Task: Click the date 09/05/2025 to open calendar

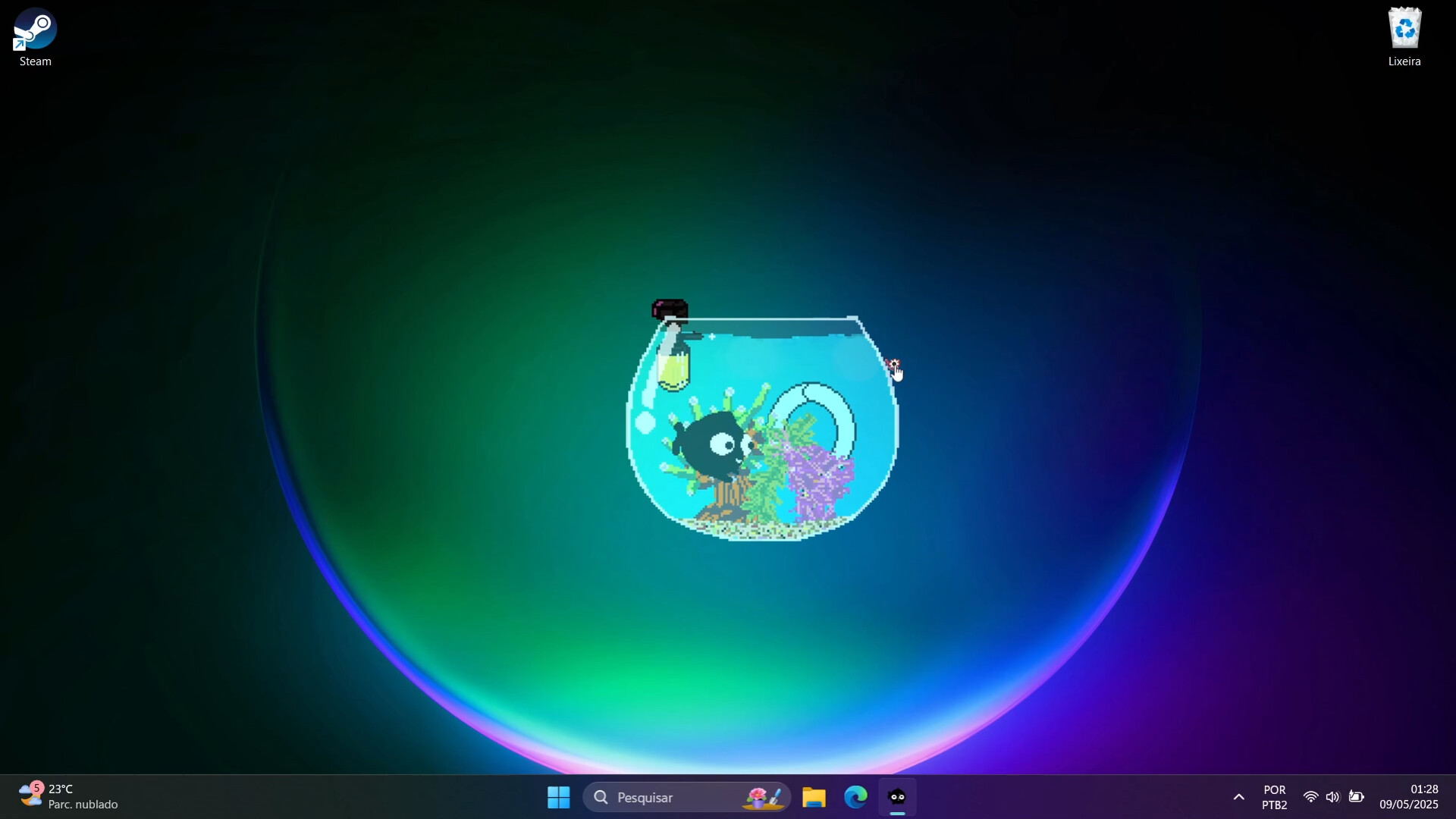Action: (x=1408, y=805)
